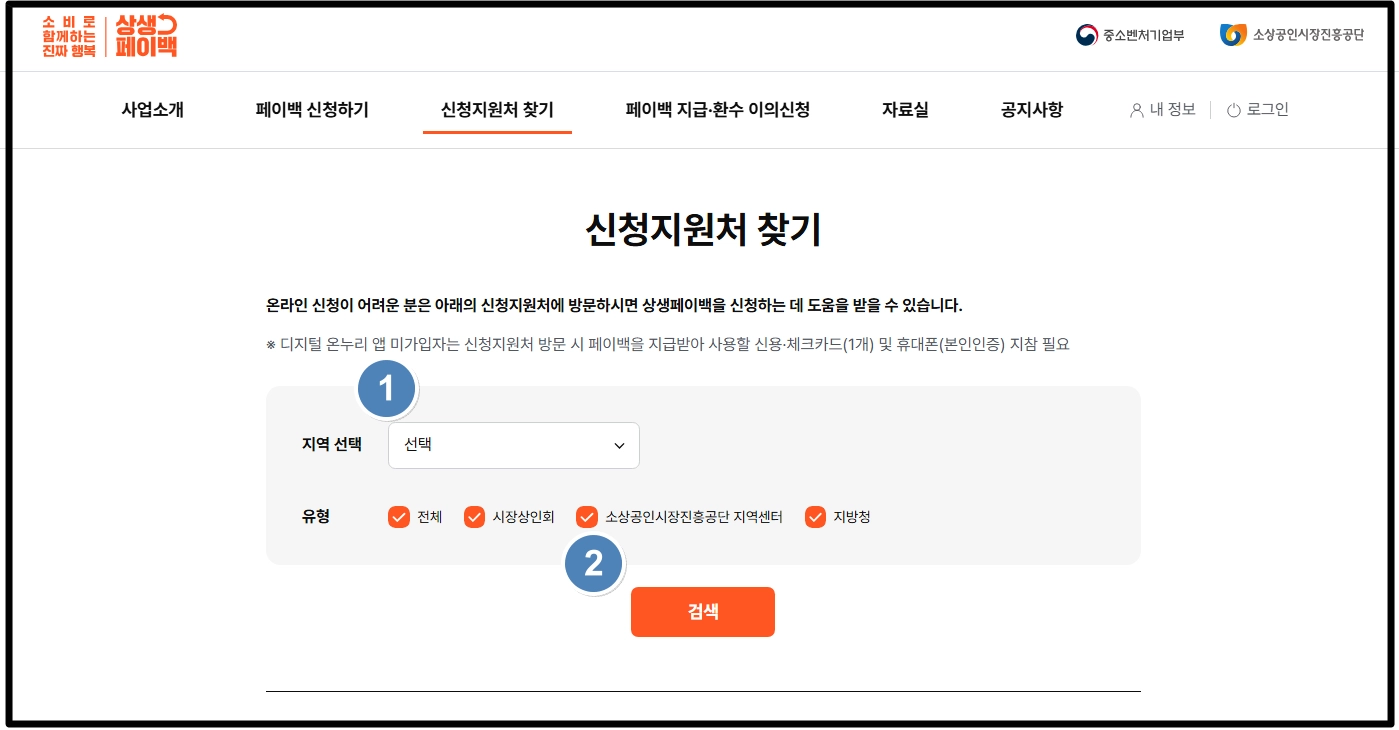Click the orange 검색 button
This screenshot has height=730, width=1399.
pyautogui.click(x=702, y=611)
